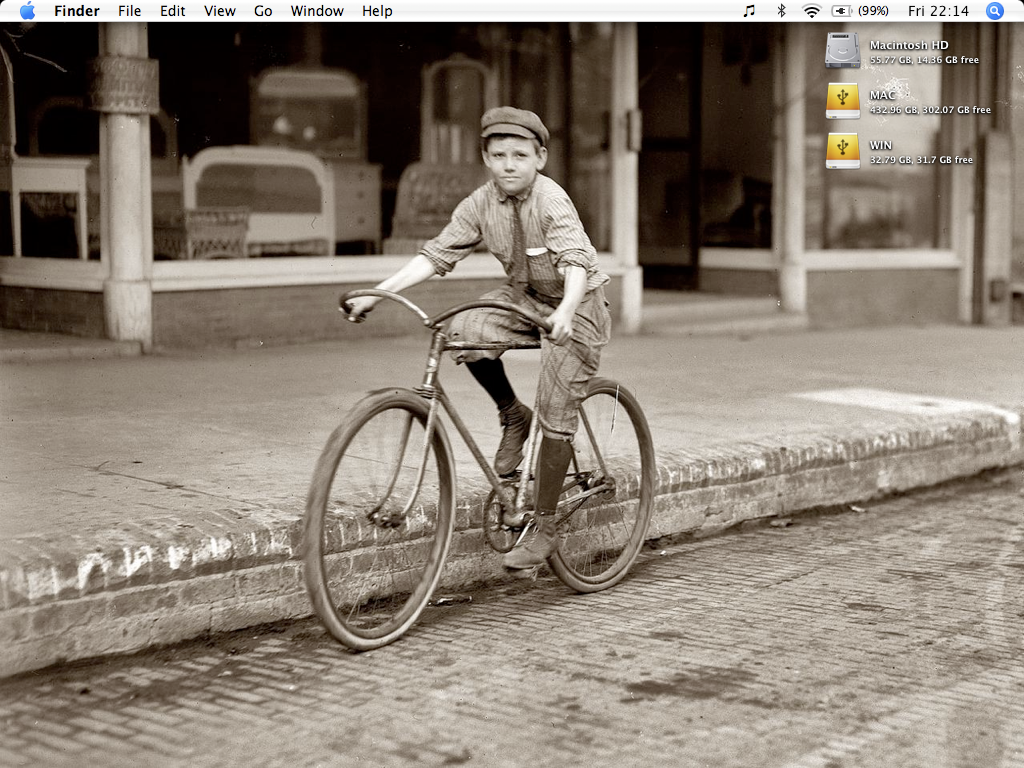The width and height of the screenshot is (1024, 768).
Task: Click the music note menu bar icon
Action: (x=749, y=11)
